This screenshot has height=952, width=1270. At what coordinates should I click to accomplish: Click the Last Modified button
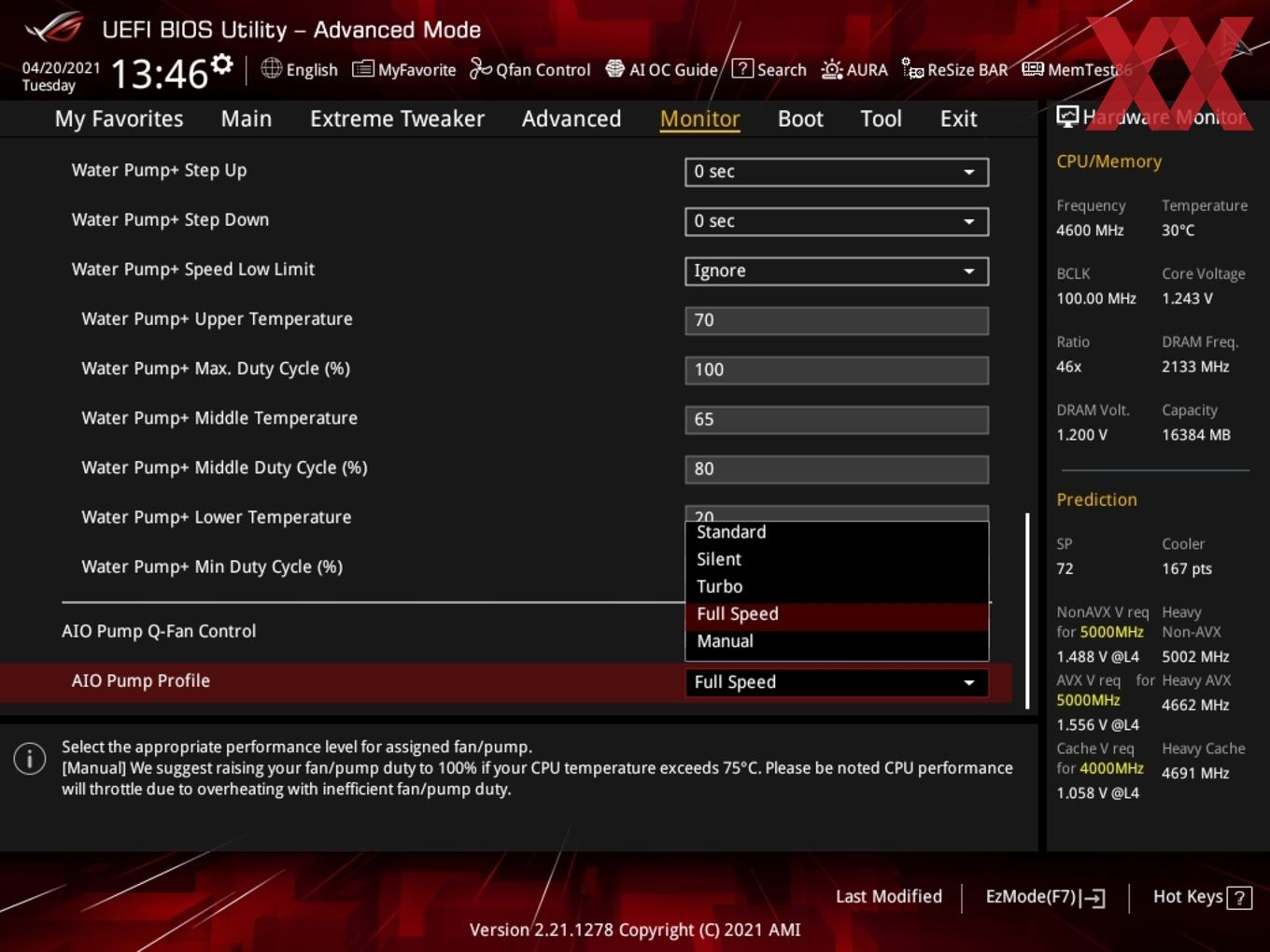pos(889,897)
